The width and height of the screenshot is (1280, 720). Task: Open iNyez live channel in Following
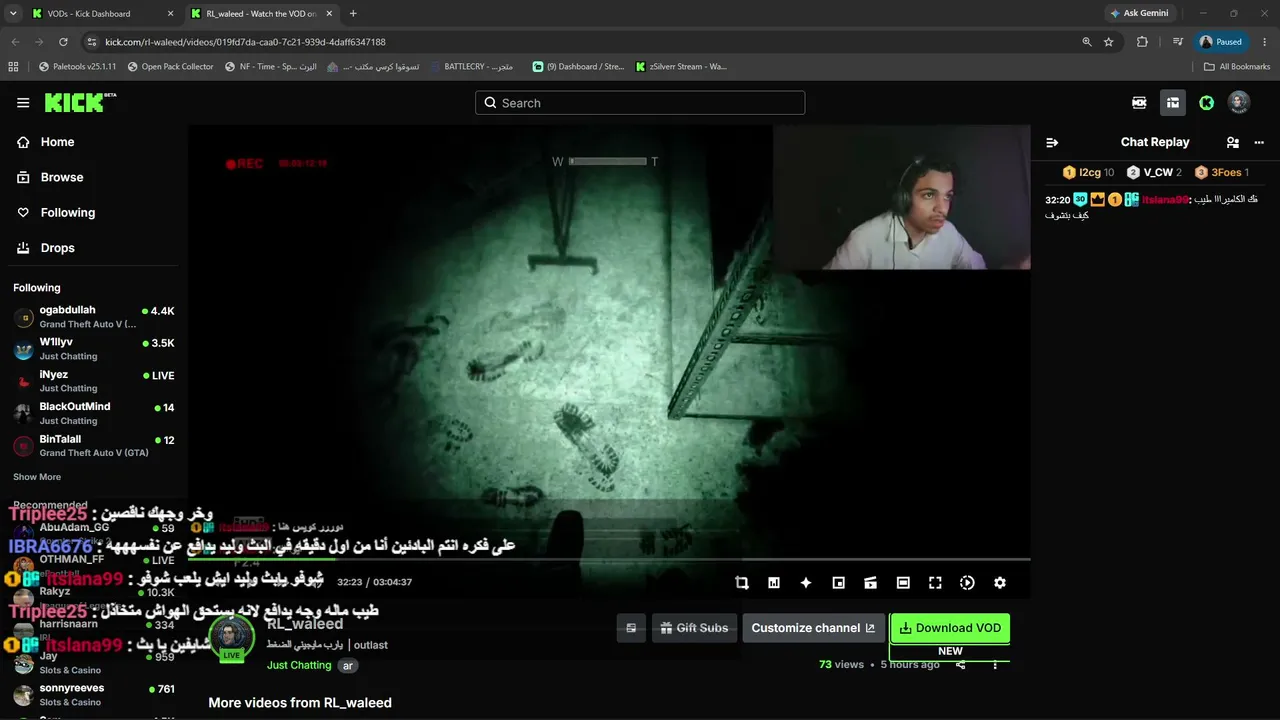click(94, 381)
